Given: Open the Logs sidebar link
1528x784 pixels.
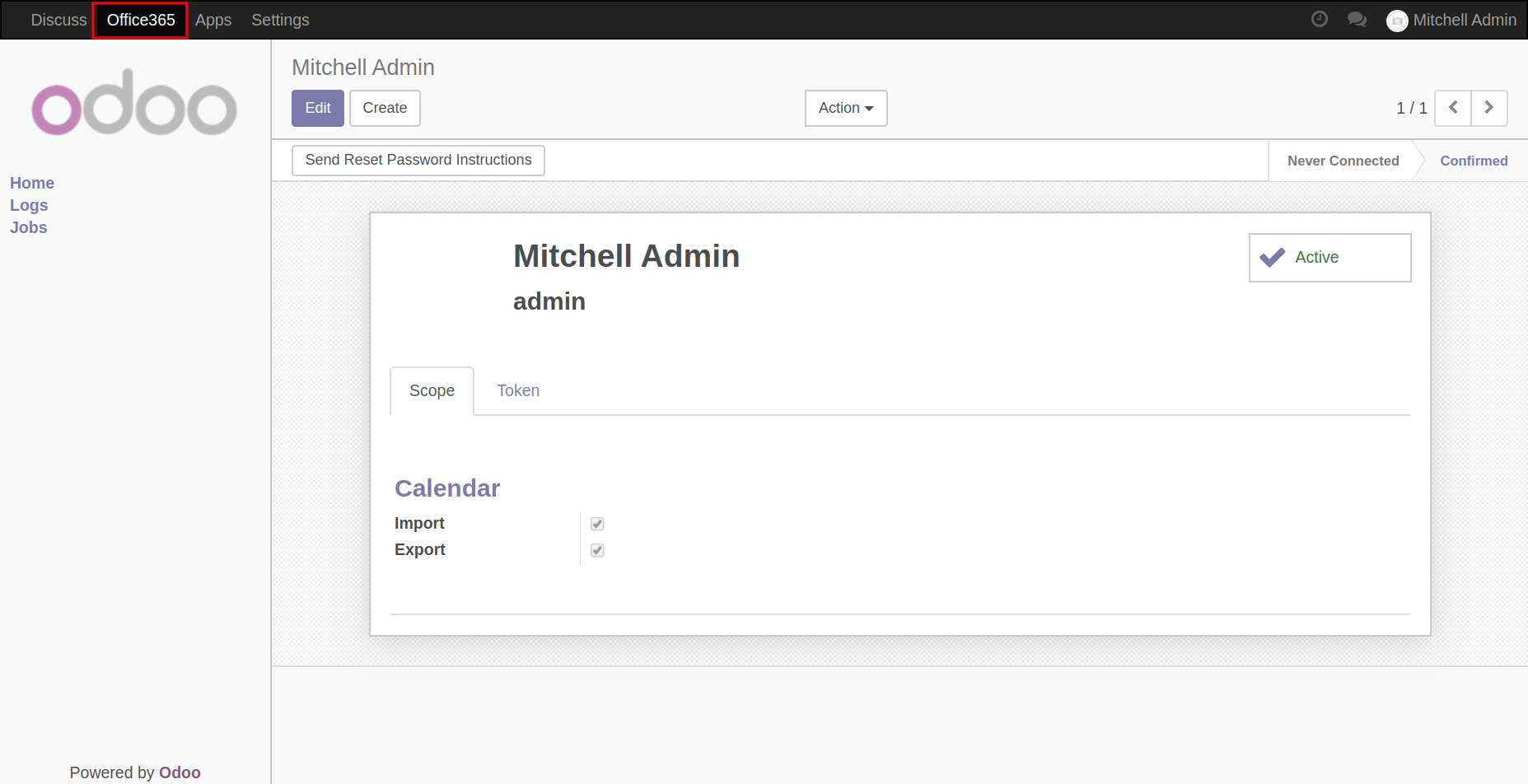Looking at the screenshot, I should [29, 205].
